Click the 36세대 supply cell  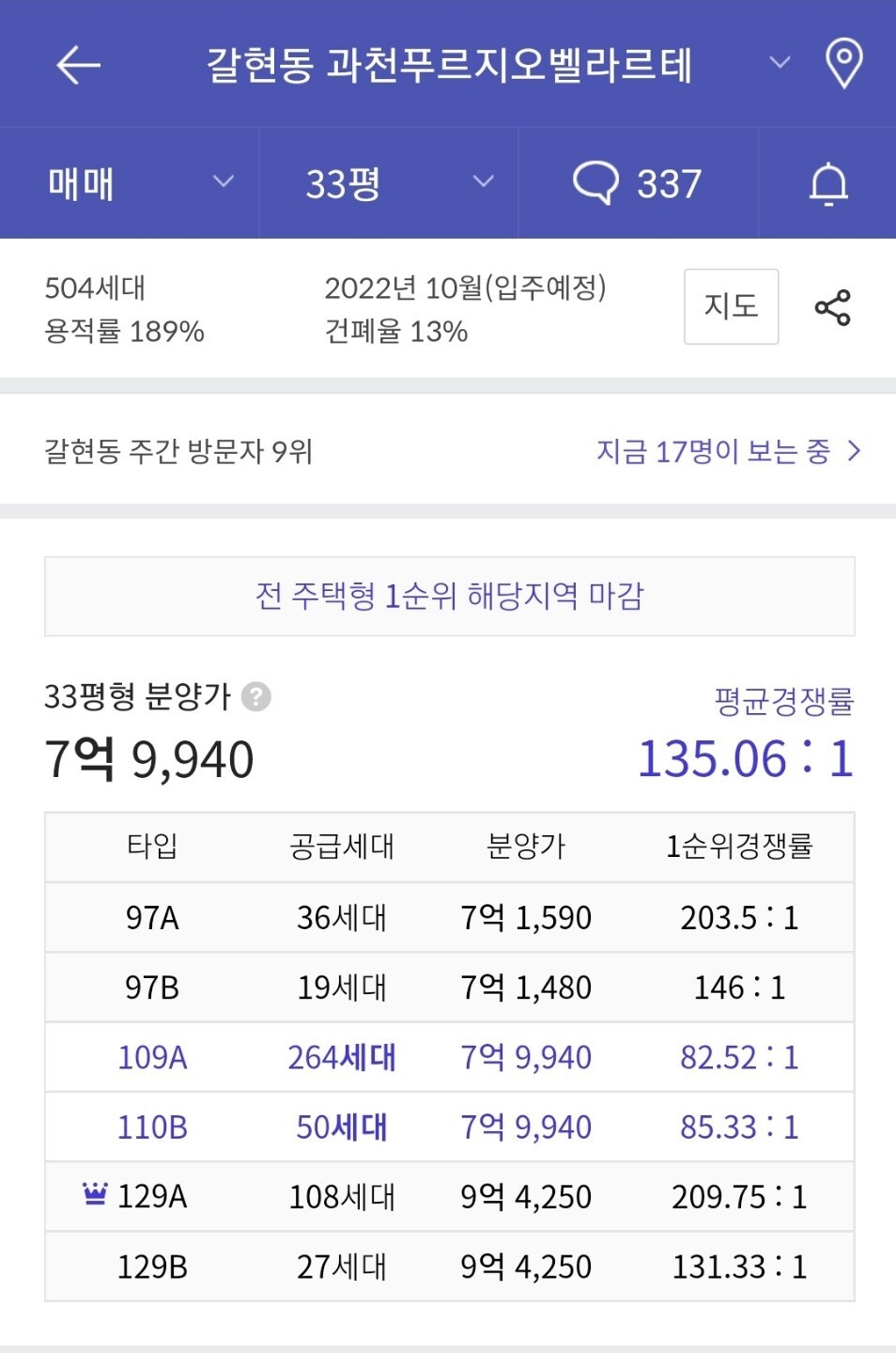click(x=342, y=917)
